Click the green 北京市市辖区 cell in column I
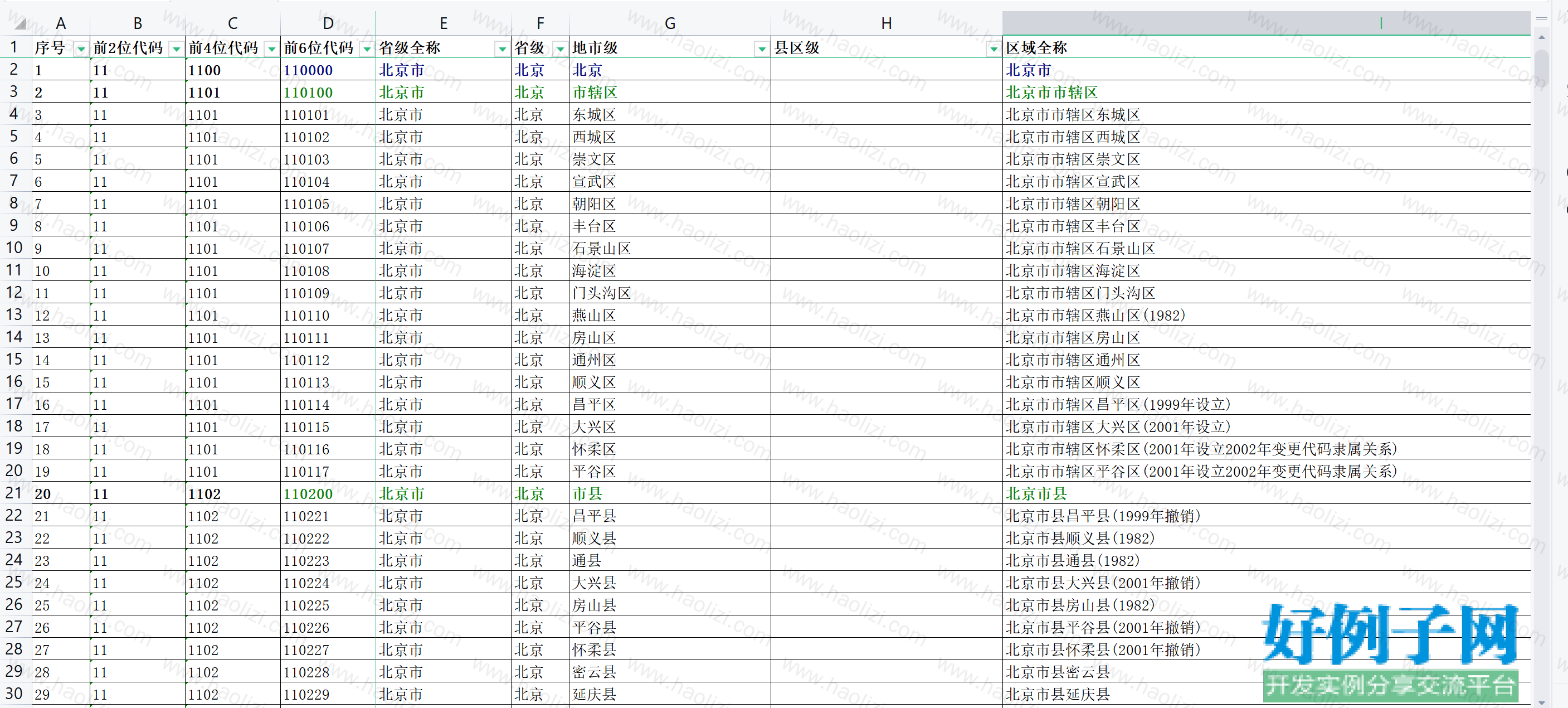The image size is (1568, 708). pyautogui.click(x=1267, y=93)
